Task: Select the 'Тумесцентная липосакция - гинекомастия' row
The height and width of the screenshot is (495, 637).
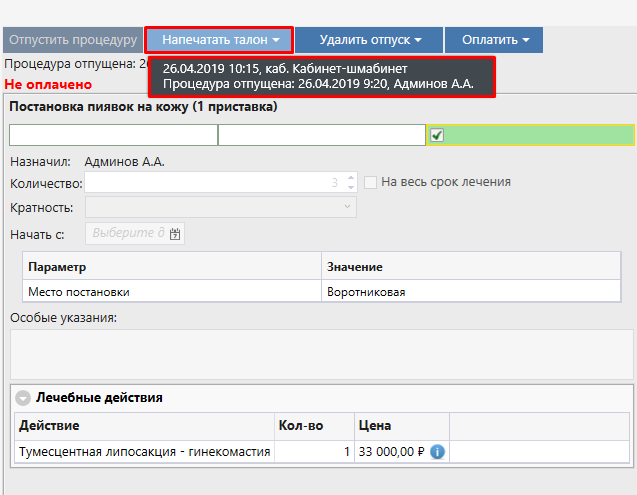Action: 145,452
